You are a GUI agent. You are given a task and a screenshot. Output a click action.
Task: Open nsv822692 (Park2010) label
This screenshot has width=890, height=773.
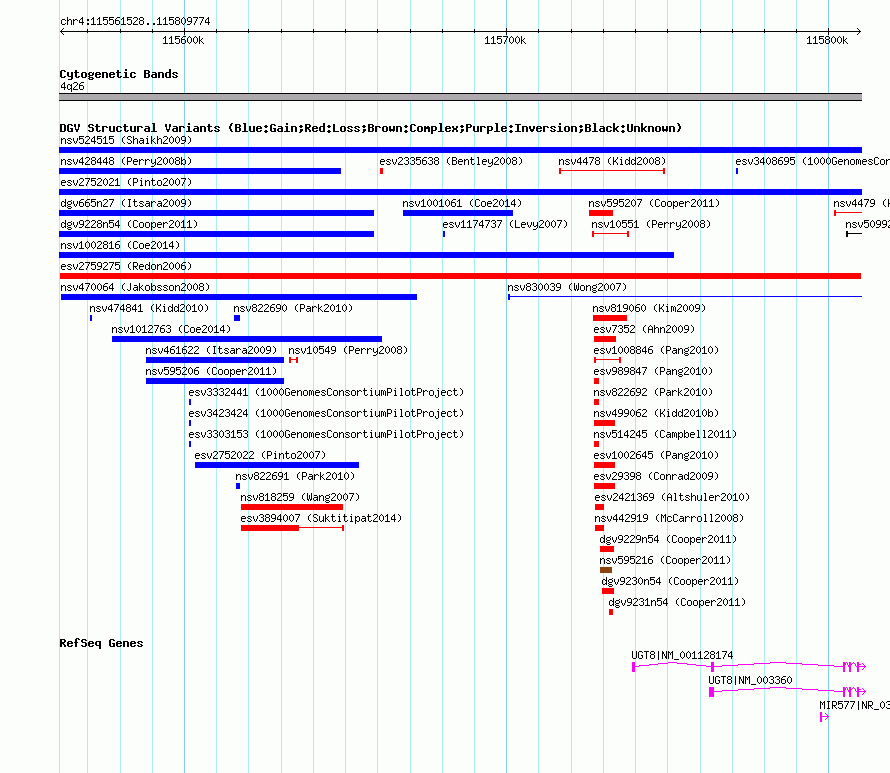pyautogui.click(x=653, y=392)
